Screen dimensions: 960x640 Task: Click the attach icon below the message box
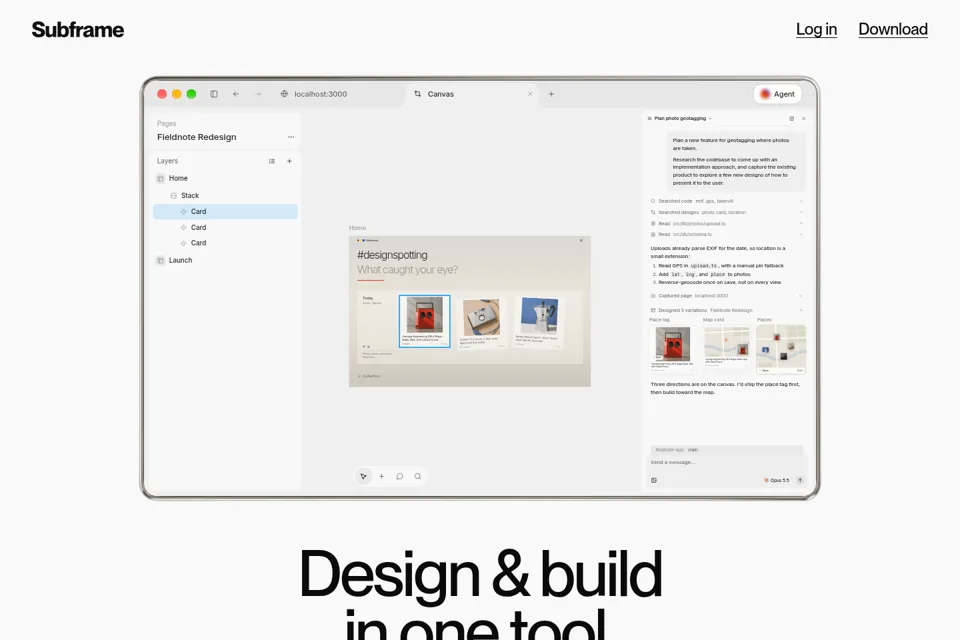coord(654,480)
